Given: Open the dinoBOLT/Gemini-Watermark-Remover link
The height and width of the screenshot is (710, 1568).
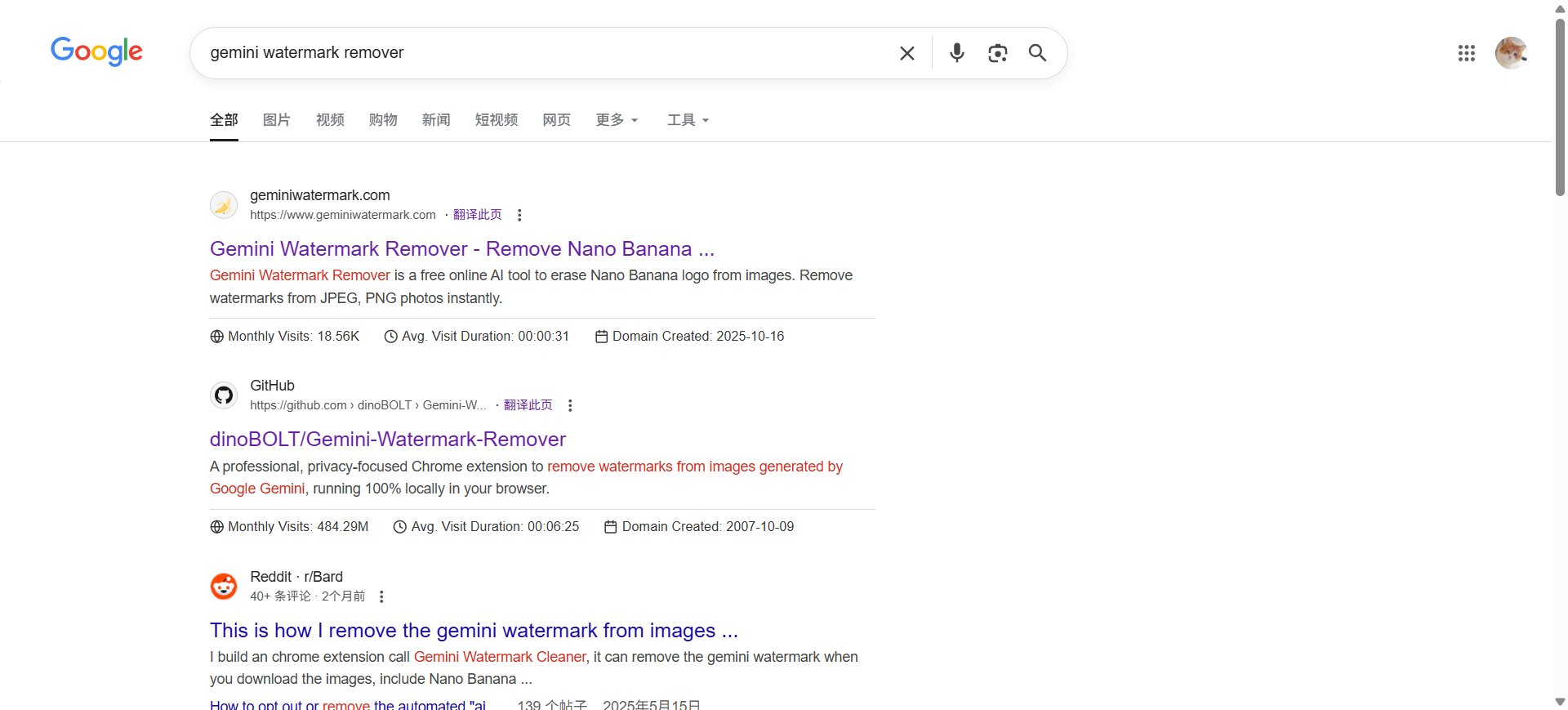Looking at the screenshot, I should [387, 439].
